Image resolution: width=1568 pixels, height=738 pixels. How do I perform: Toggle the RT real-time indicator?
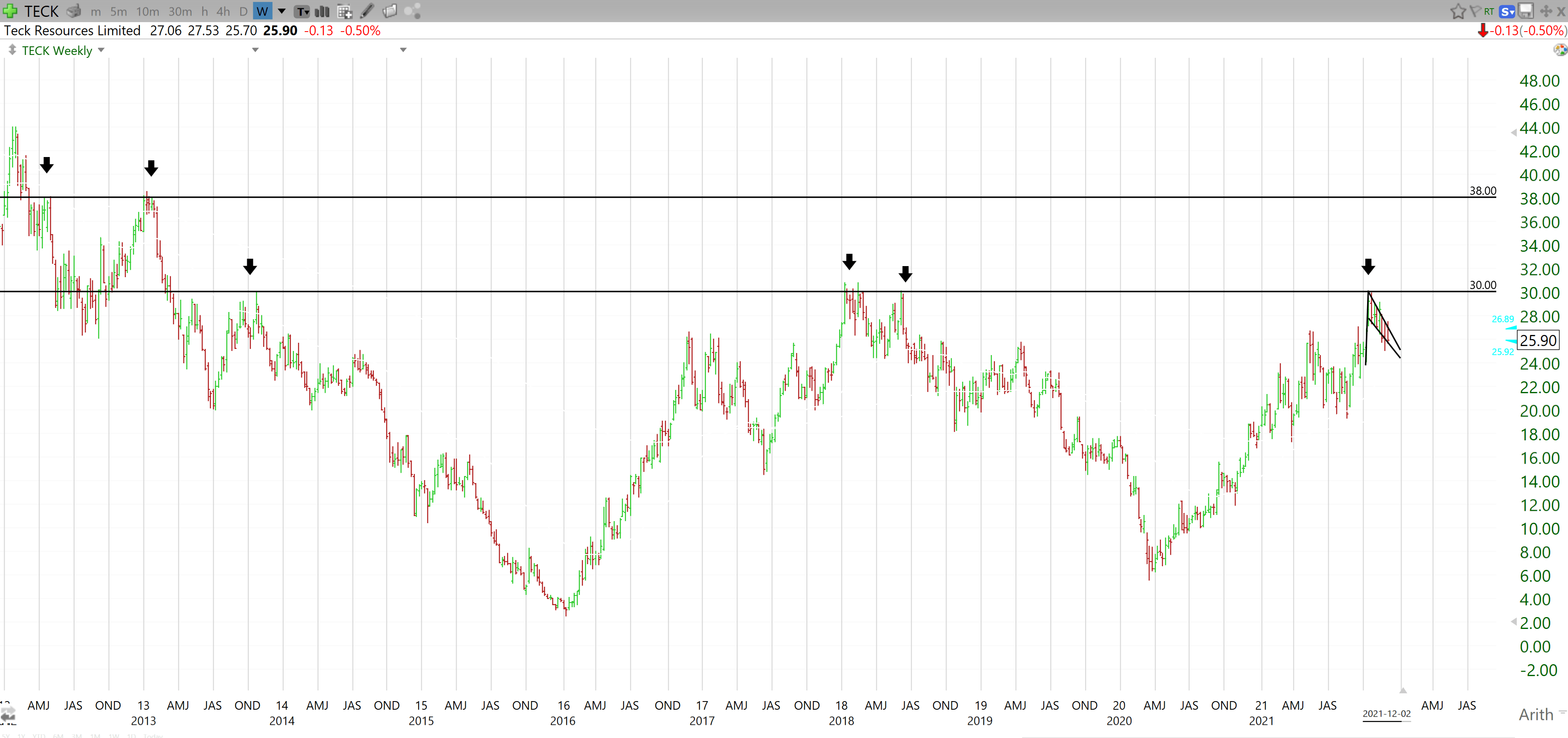1489,11
